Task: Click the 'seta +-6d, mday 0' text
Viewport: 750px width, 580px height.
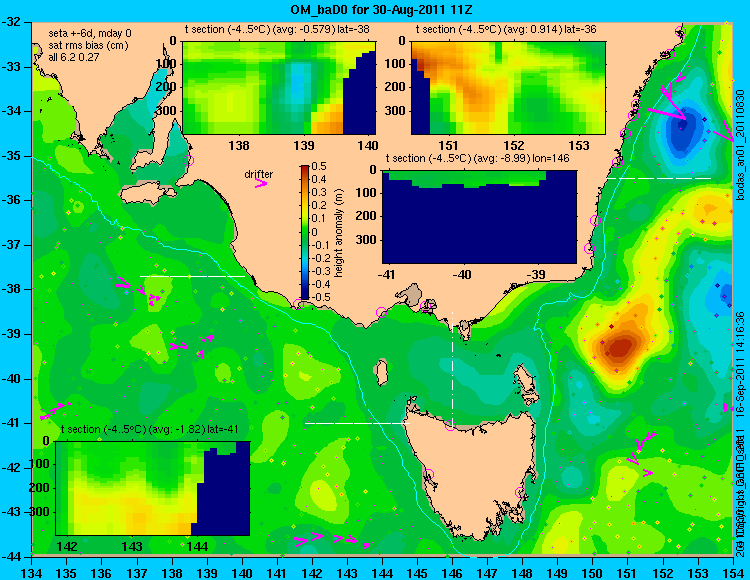Action: (x=90, y=34)
